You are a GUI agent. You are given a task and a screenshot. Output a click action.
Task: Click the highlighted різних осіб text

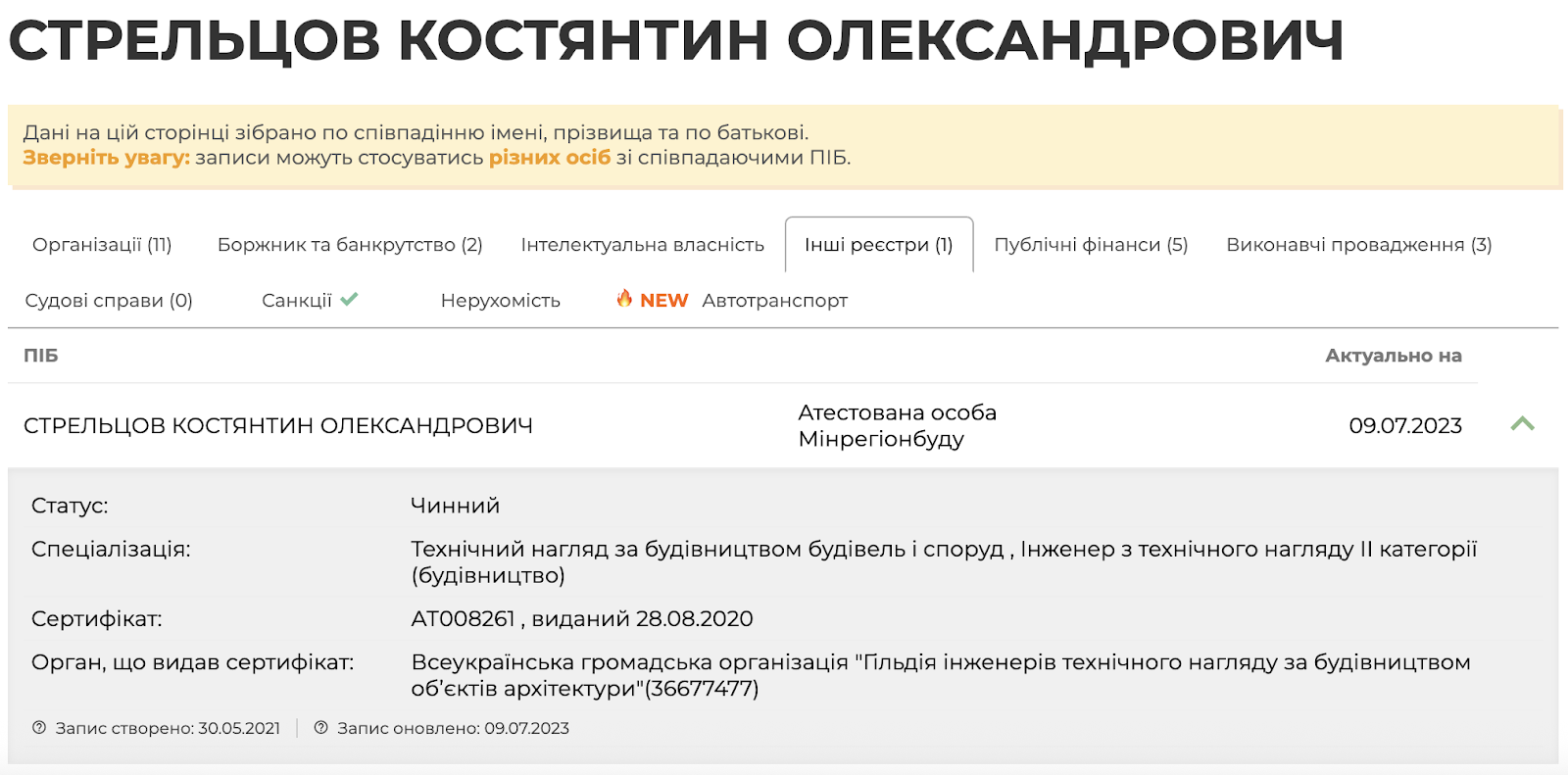pyautogui.click(x=550, y=158)
